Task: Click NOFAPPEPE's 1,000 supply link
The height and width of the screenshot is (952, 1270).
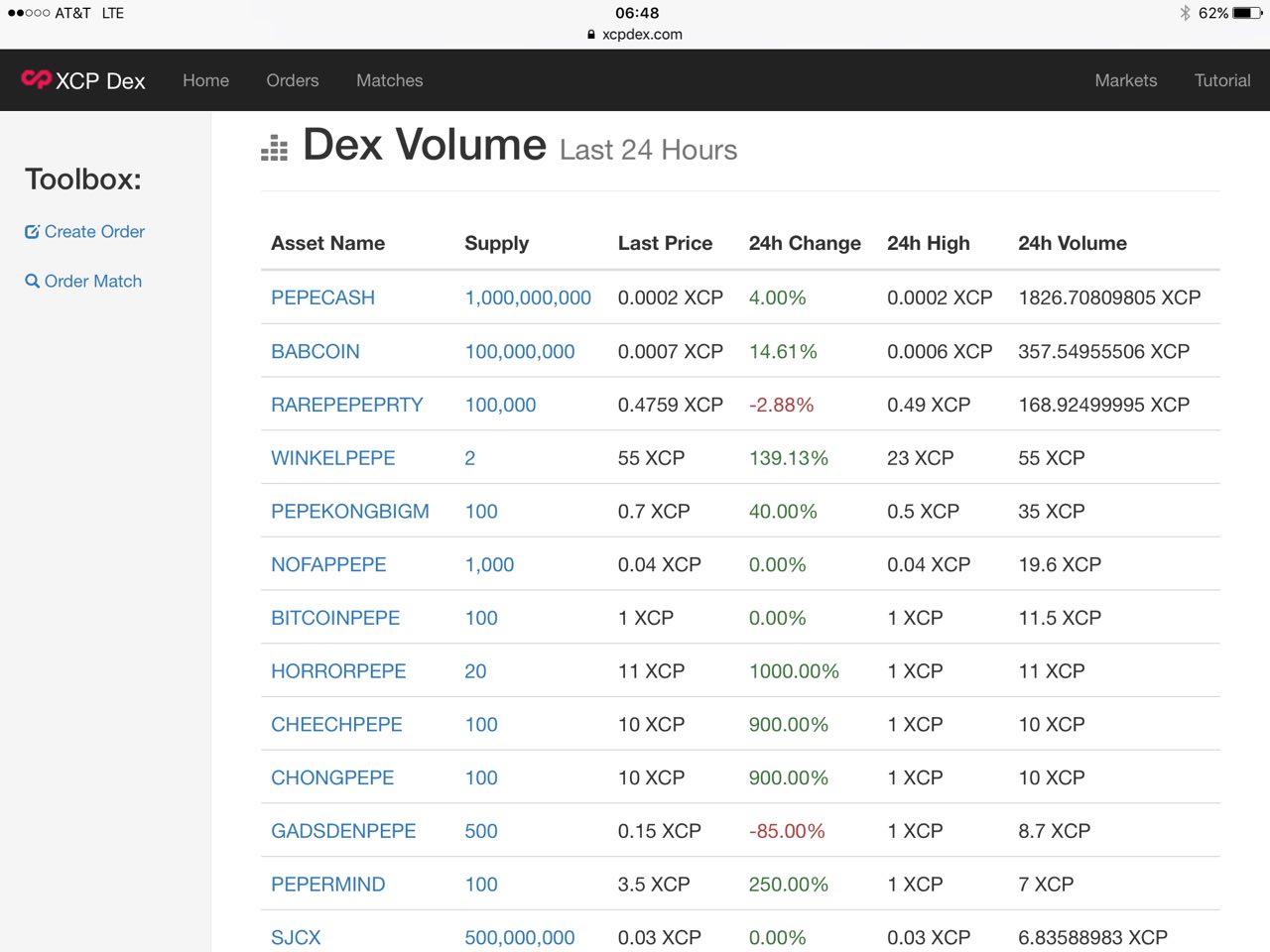Action: (489, 564)
